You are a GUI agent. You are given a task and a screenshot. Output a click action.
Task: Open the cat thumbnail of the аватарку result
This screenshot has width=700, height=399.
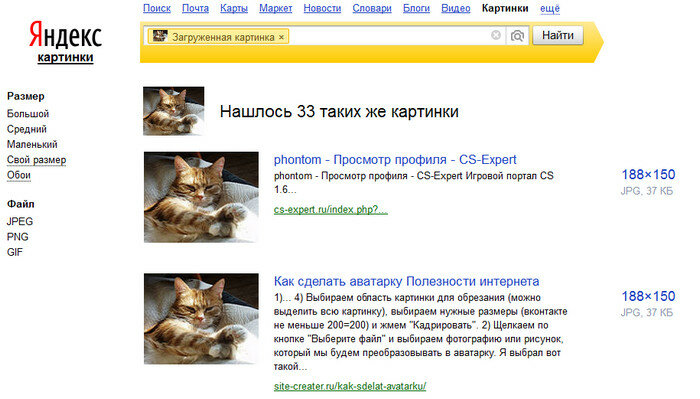201,319
